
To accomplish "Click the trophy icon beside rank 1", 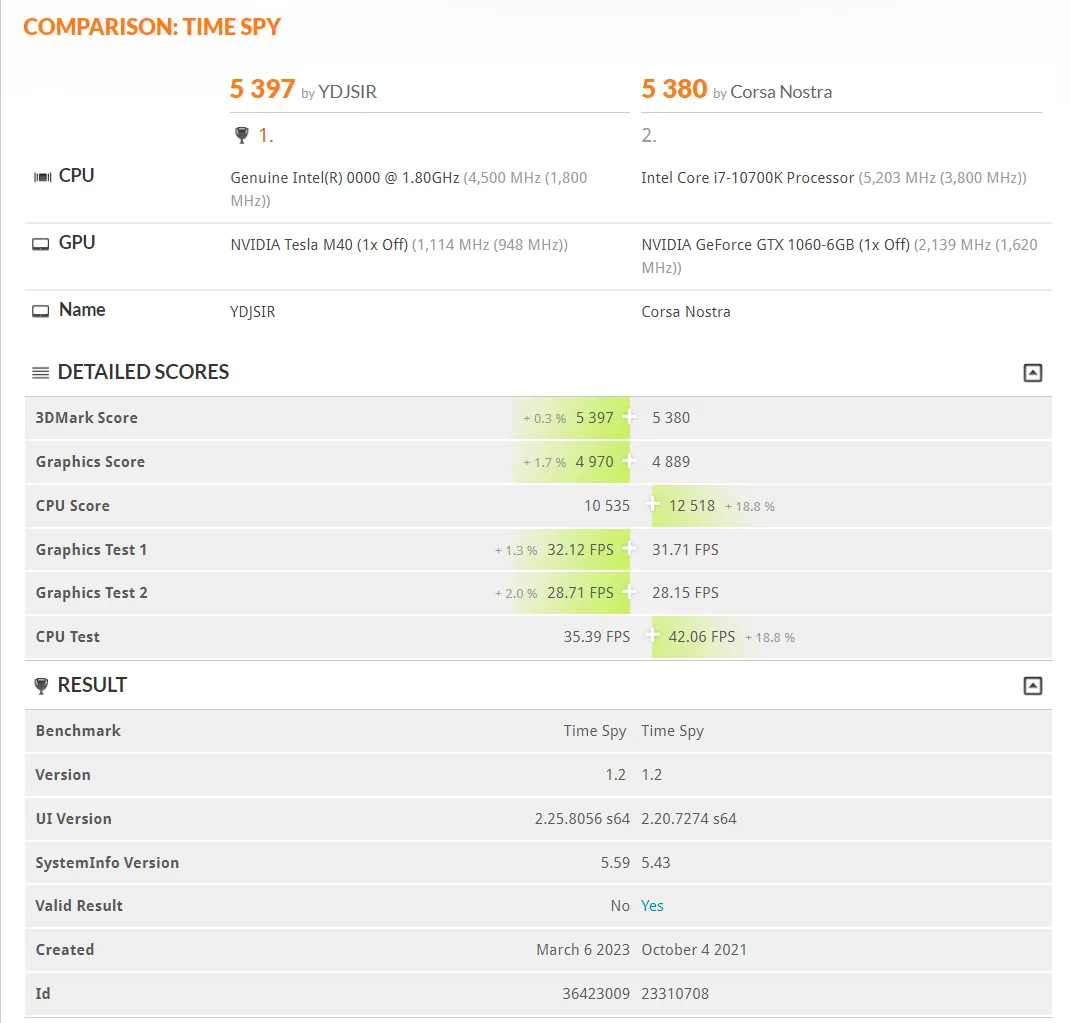I will pos(241,135).
